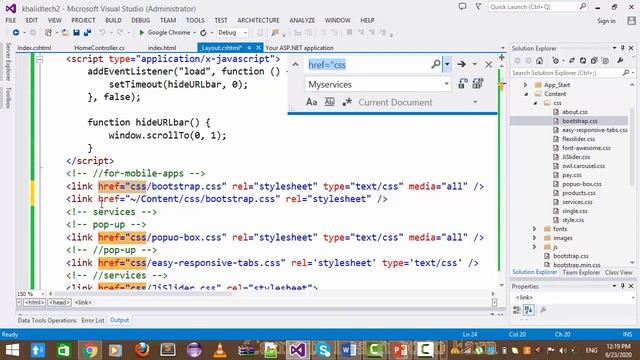Click the Undo arrow in toolbar
The image size is (640, 360).
pyautogui.click(x=102, y=33)
